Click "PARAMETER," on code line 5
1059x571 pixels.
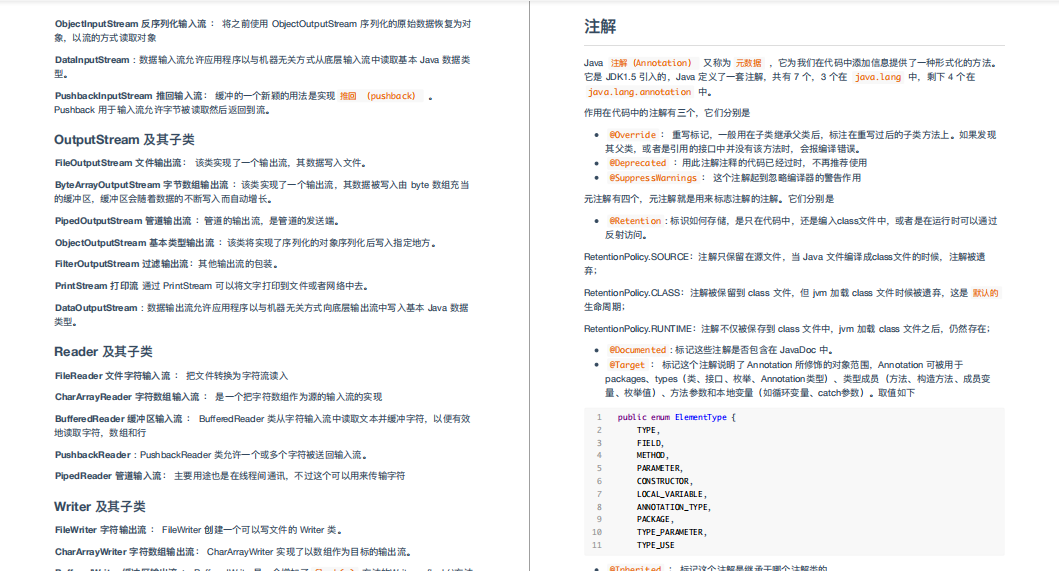660,468
